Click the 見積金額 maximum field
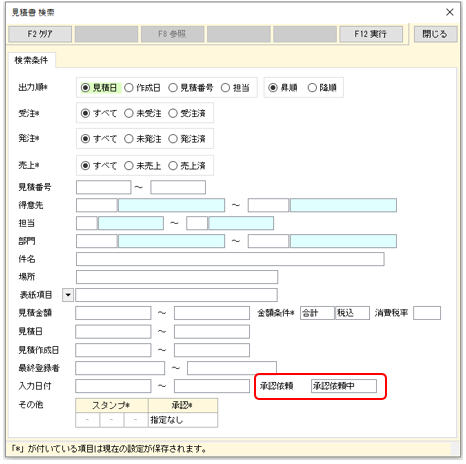The image size is (466, 464). (x=212, y=313)
